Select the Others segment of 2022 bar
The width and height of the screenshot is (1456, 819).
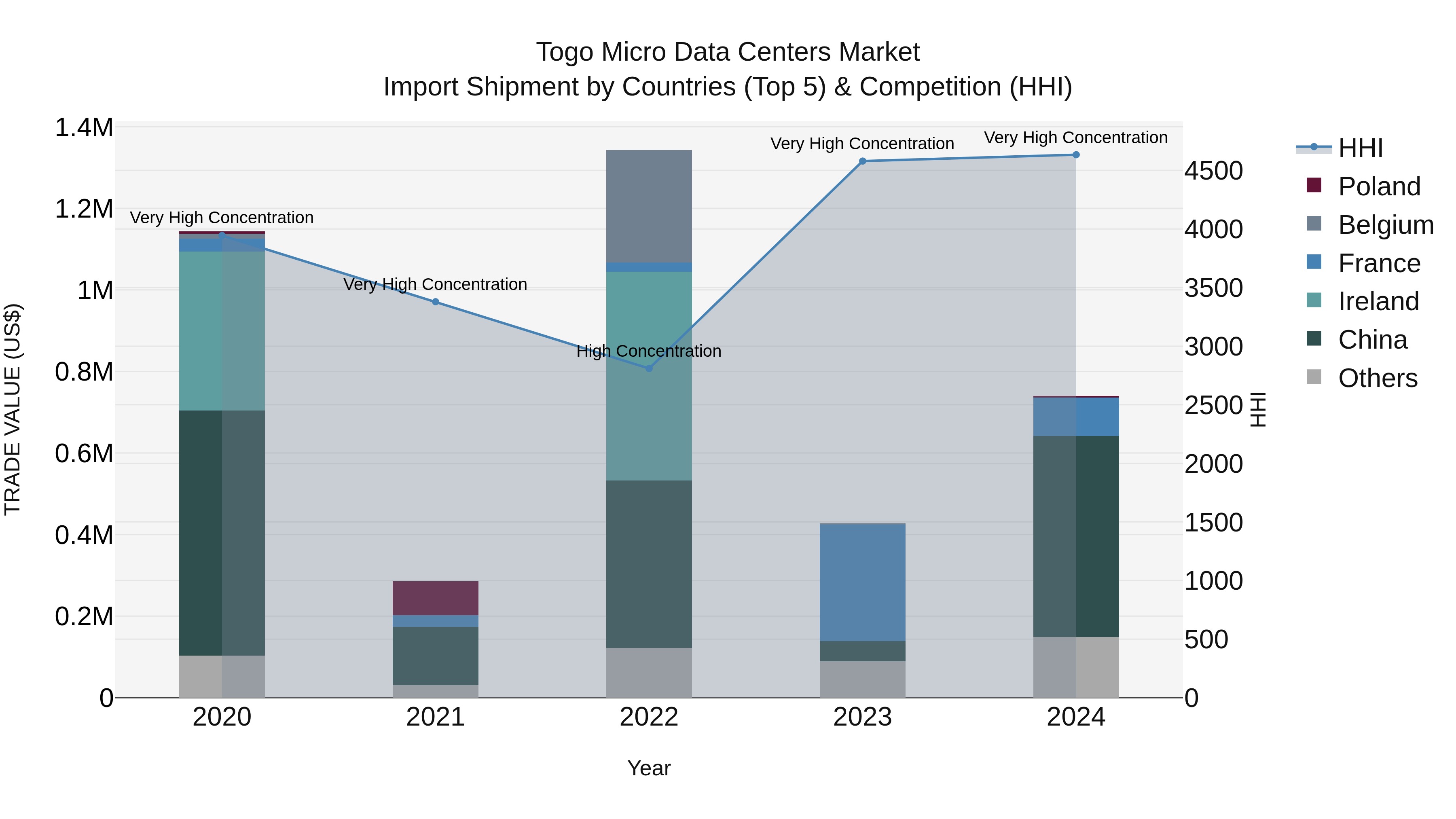[649, 673]
